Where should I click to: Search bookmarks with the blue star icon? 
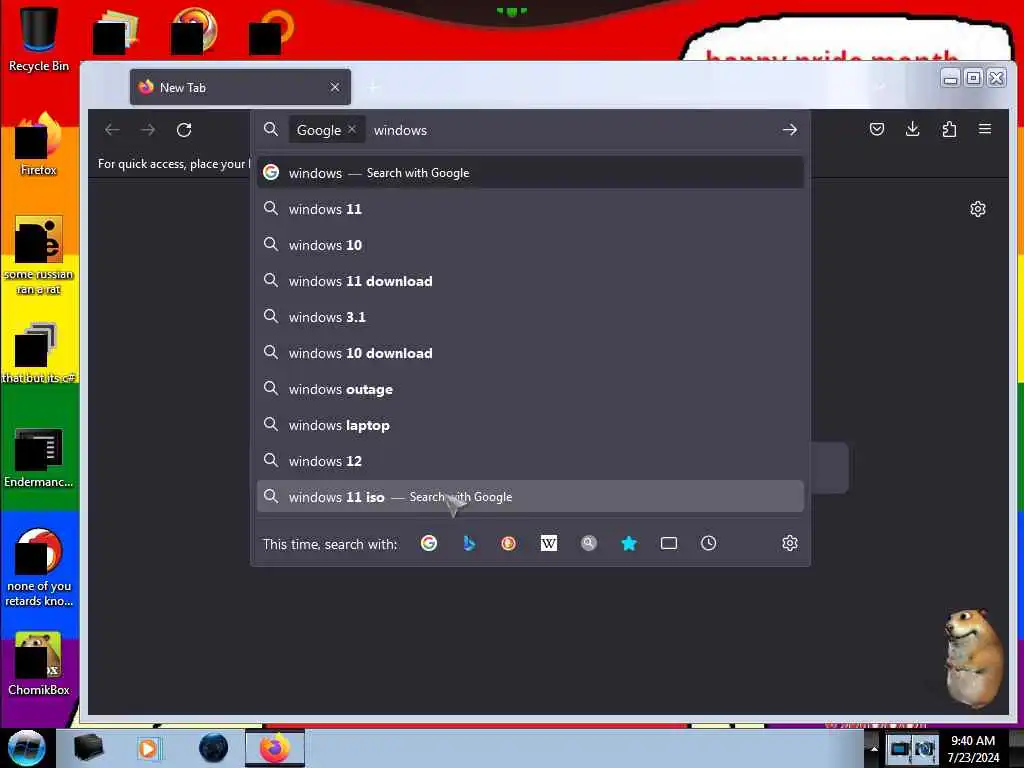[629, 543]
